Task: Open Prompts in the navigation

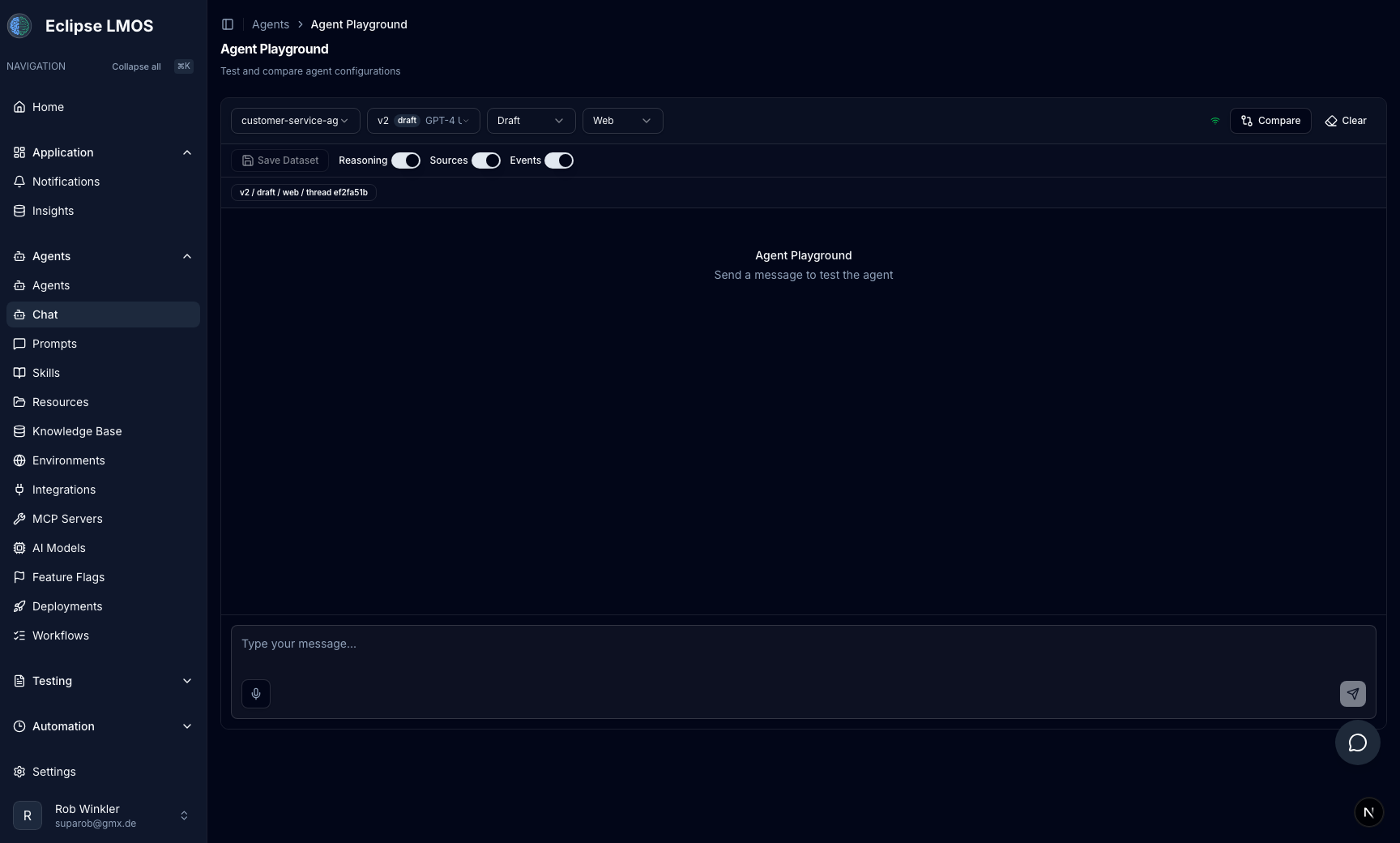Action: pyautogui.click(x=103, y=344)
